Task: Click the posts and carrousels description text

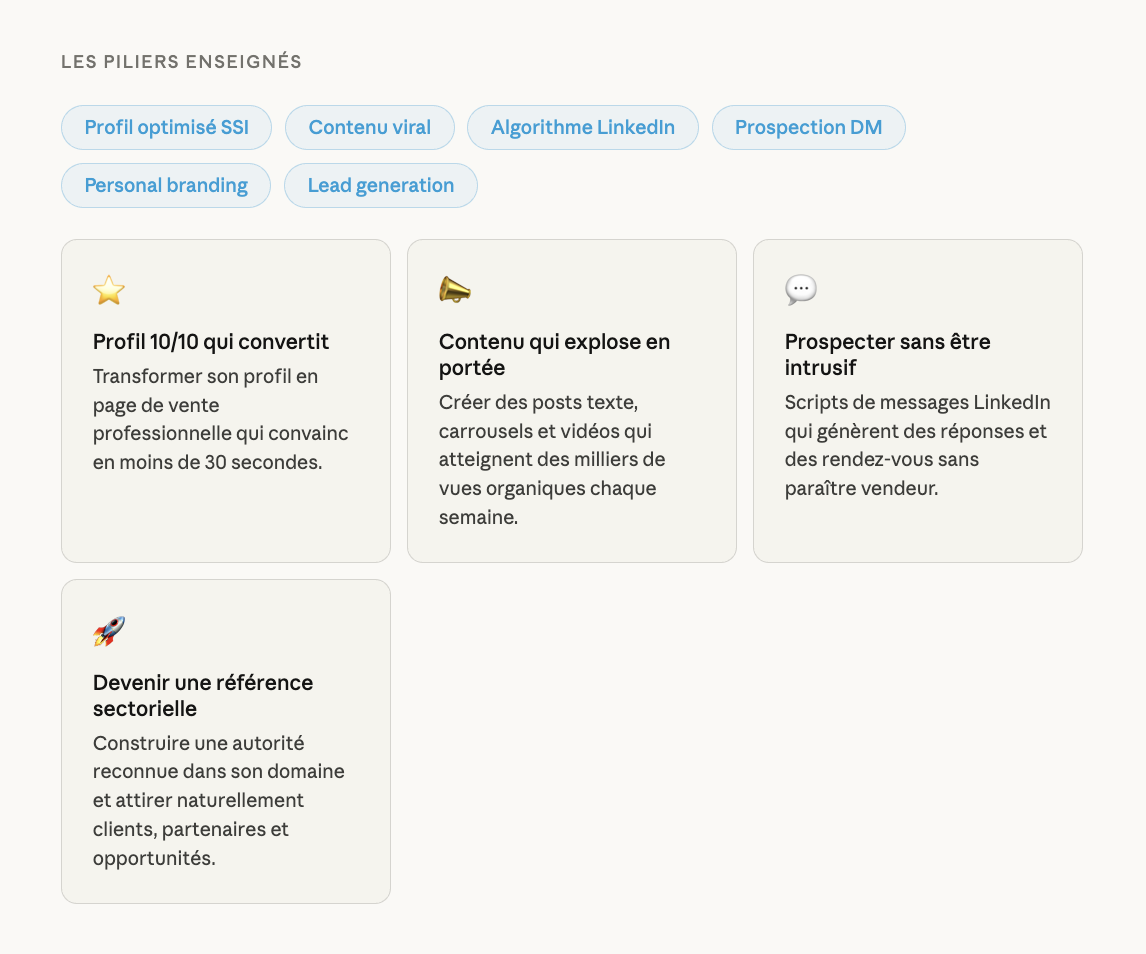Action: (552, 460)
